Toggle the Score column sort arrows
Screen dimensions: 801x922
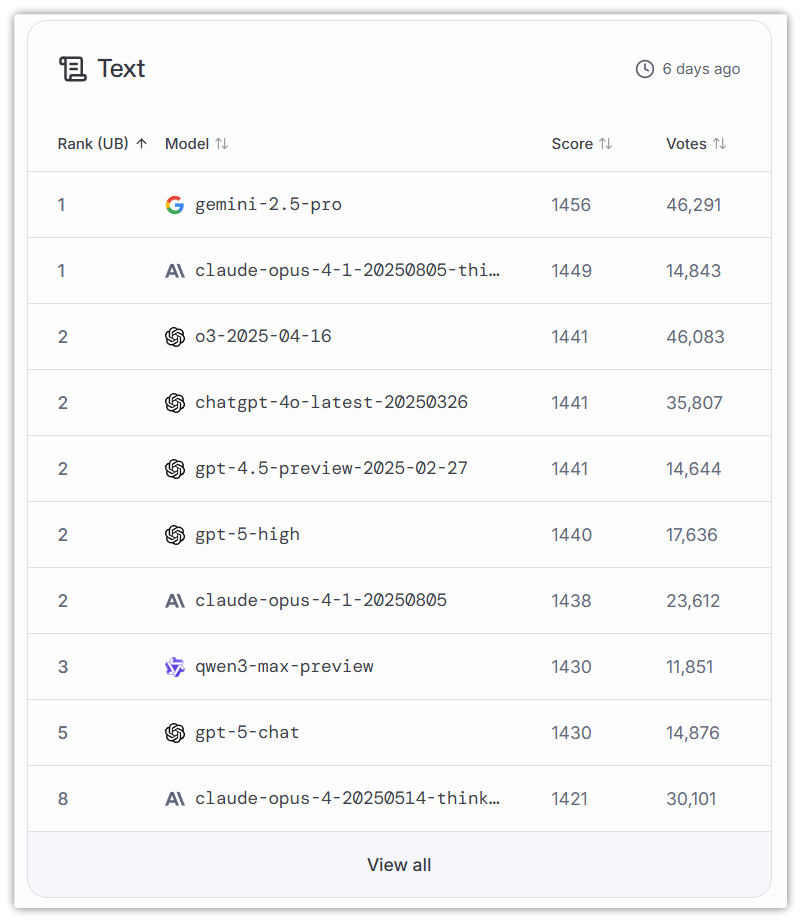pyautogui.click(x=605, y=143)
